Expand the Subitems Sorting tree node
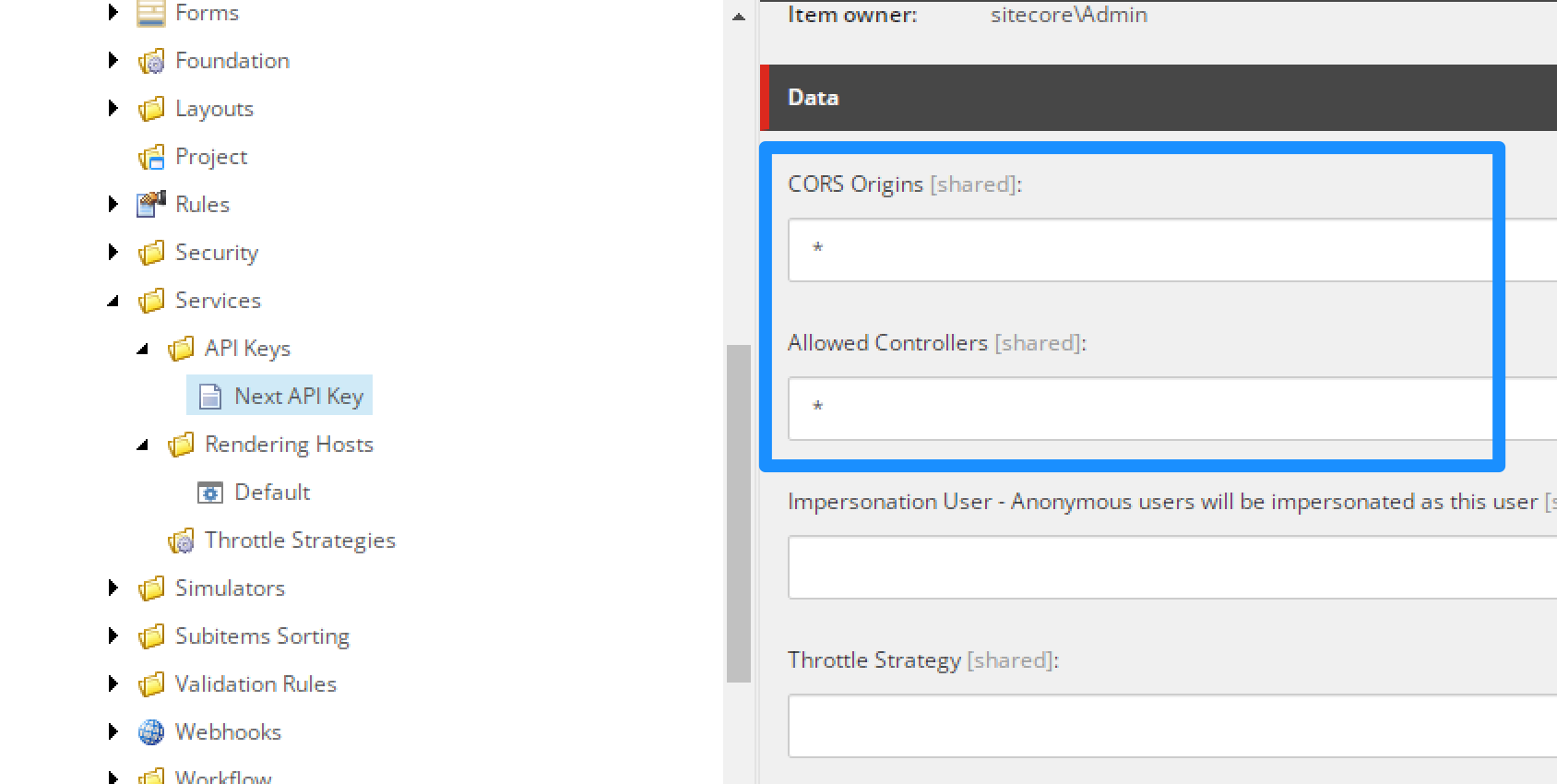This screenshot has height=784, width=1557. [113, 636]
